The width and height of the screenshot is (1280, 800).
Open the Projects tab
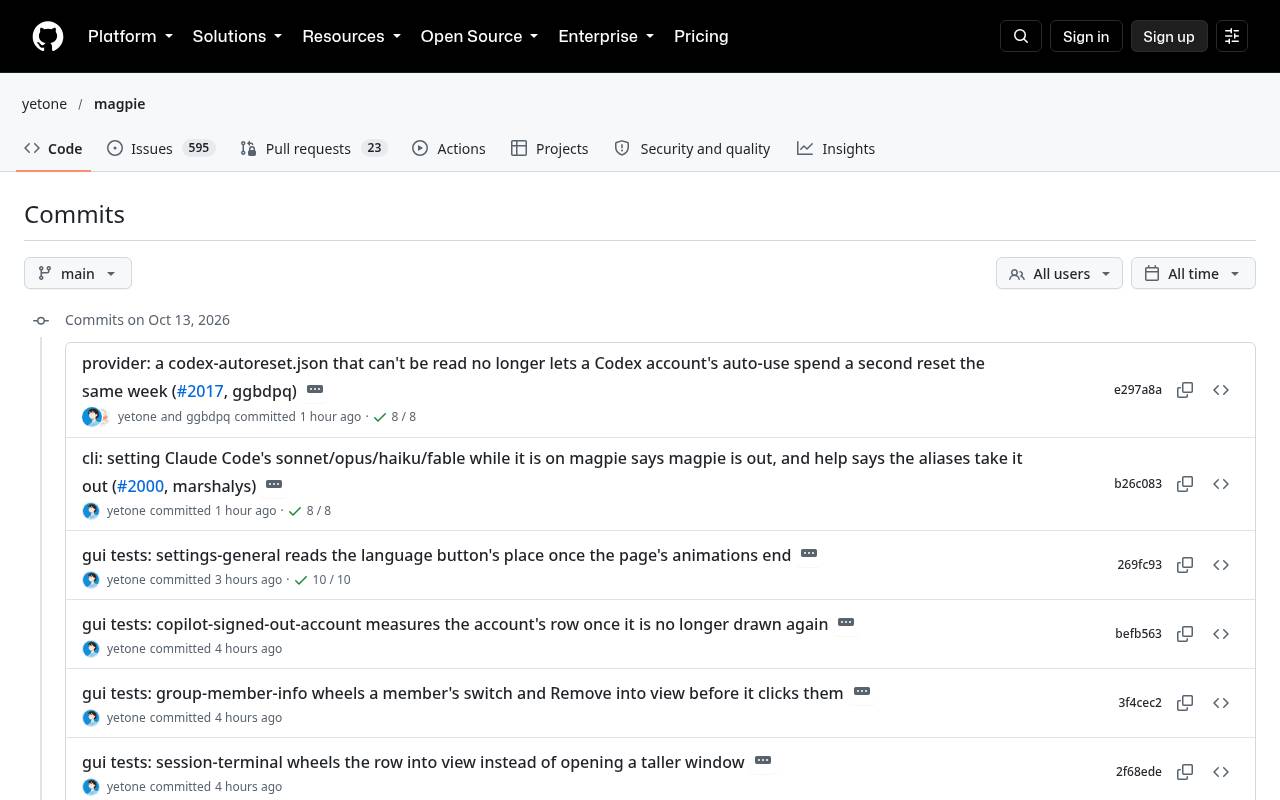(x=550, y=148)
